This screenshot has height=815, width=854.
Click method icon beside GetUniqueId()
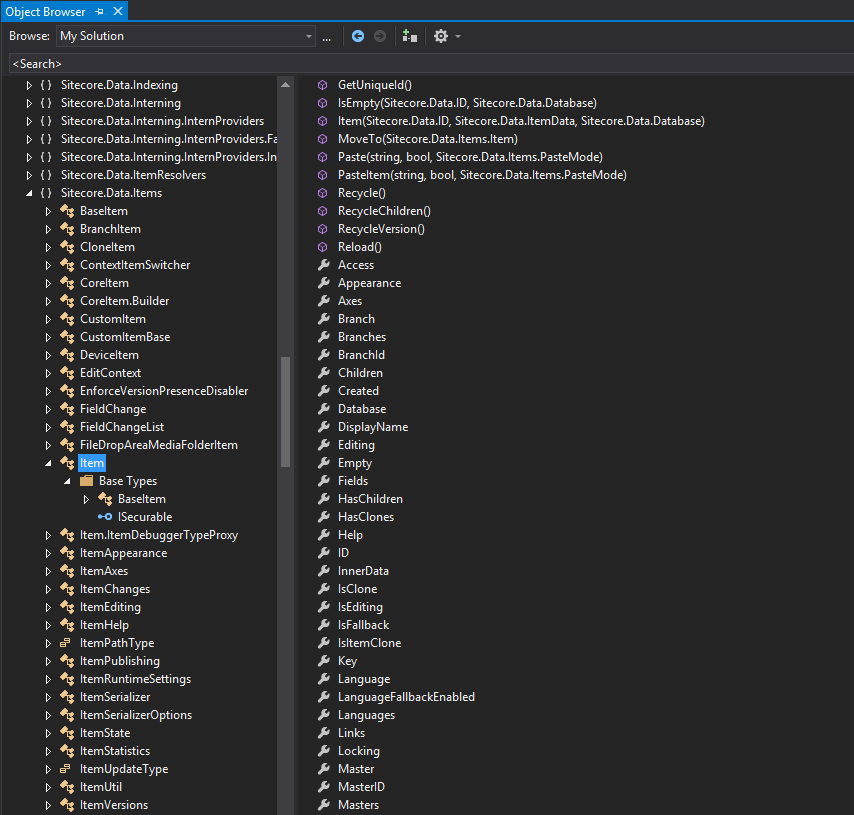point(323,85)
